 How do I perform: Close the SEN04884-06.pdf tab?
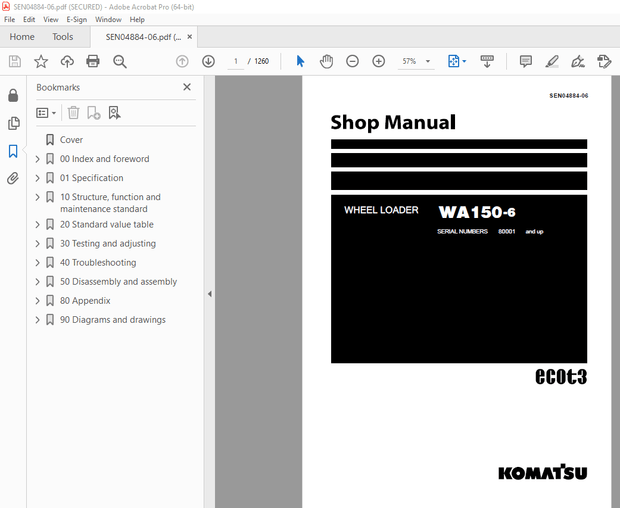[190, 37]
